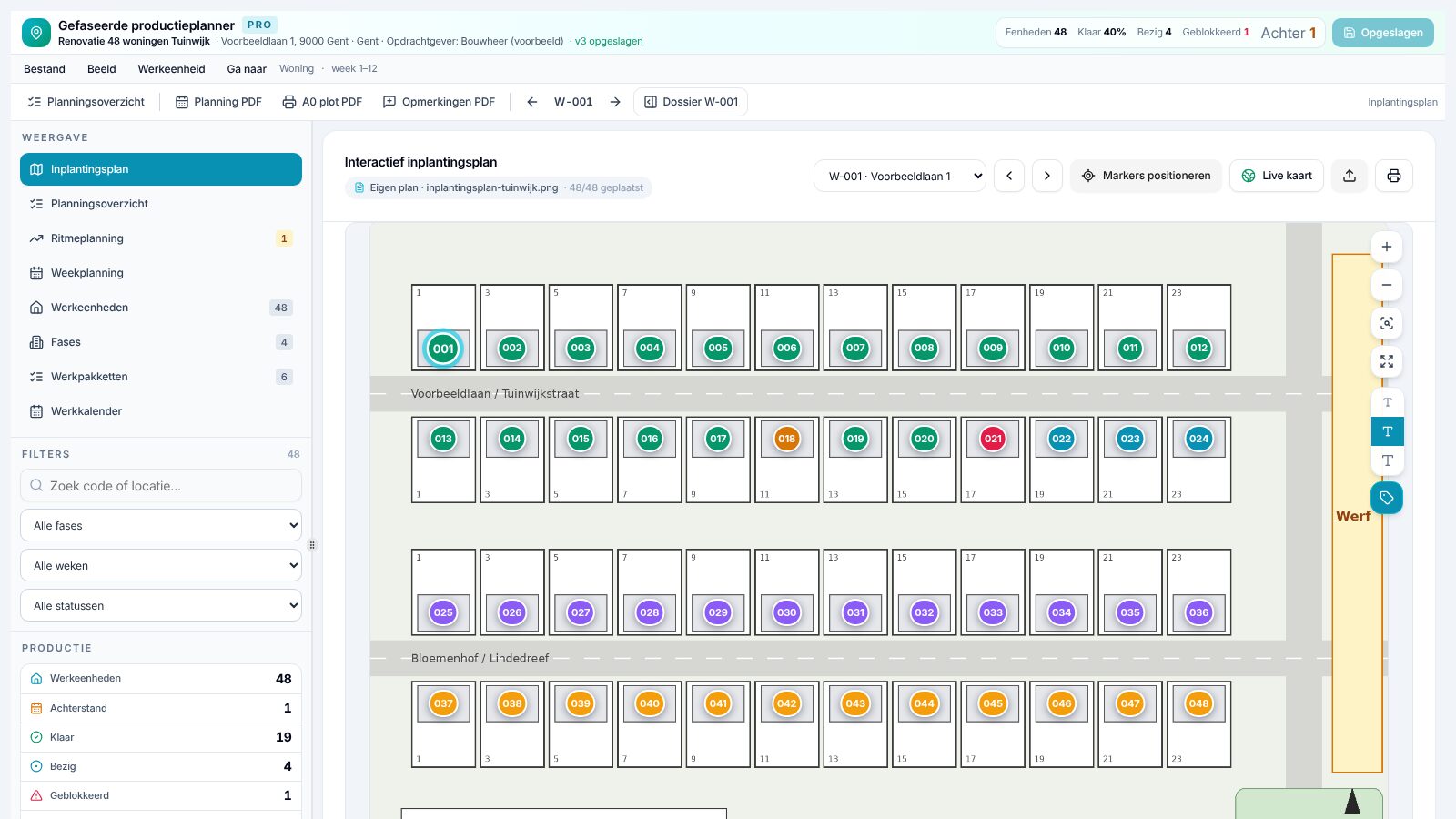Open the Beeld menu
Screen dimensions: 1456x819
tap(102, 69)
